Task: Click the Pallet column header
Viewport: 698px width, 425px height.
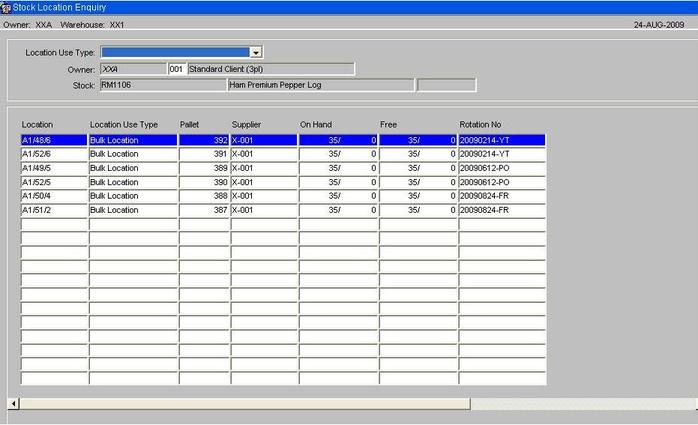Action: pos(190,125)
